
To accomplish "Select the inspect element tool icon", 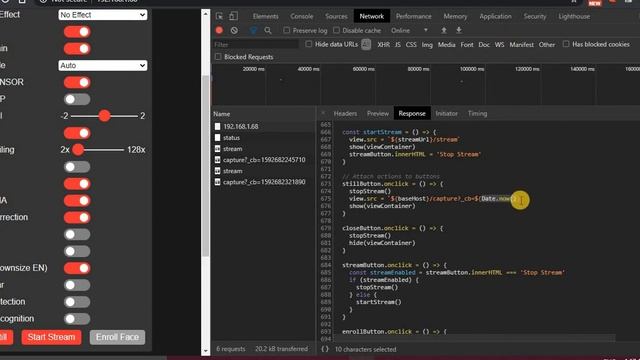I will (x=220, y=16).
